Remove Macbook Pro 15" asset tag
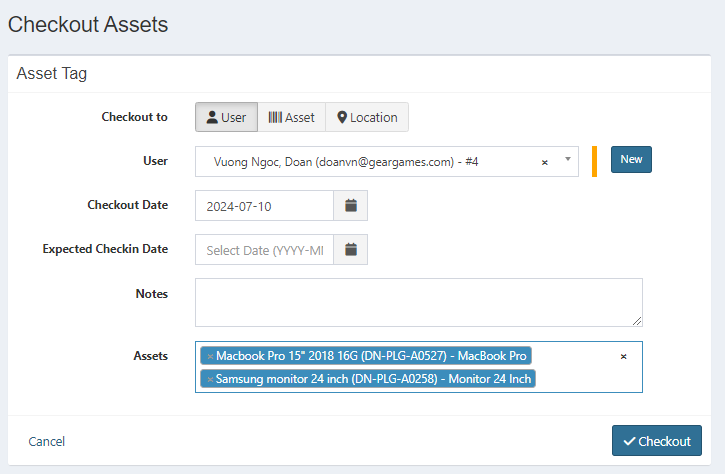 [209, 356]
